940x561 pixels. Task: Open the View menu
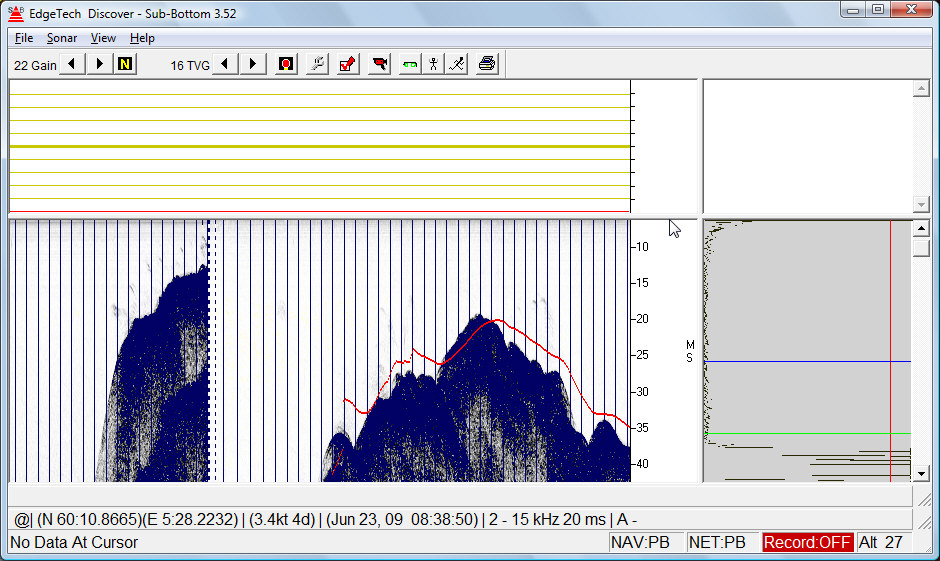click(x=103, y=38)
